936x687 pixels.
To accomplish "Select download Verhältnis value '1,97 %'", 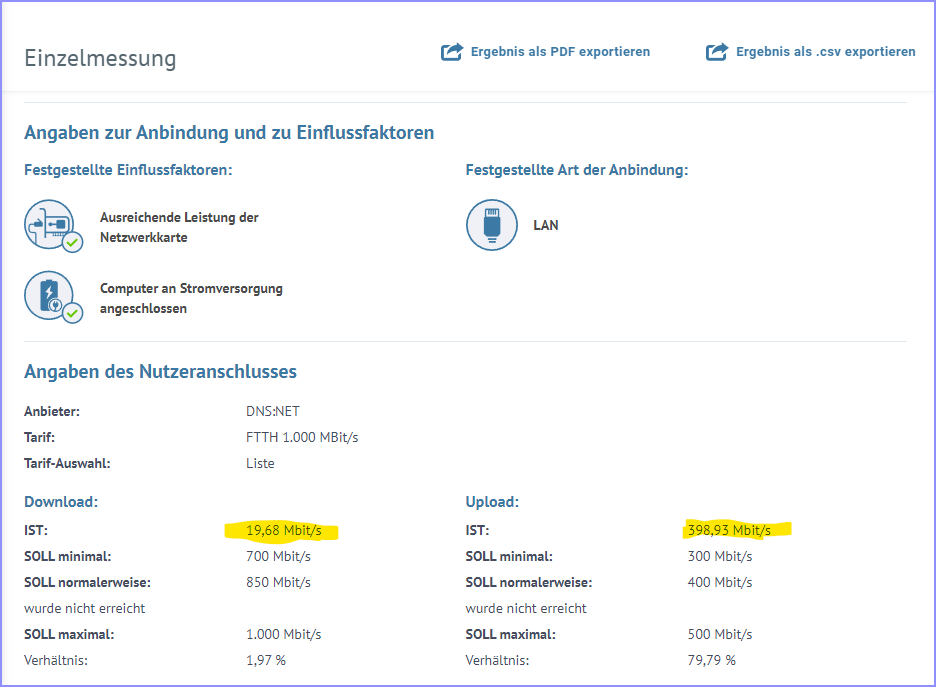I will coord(266,661).
